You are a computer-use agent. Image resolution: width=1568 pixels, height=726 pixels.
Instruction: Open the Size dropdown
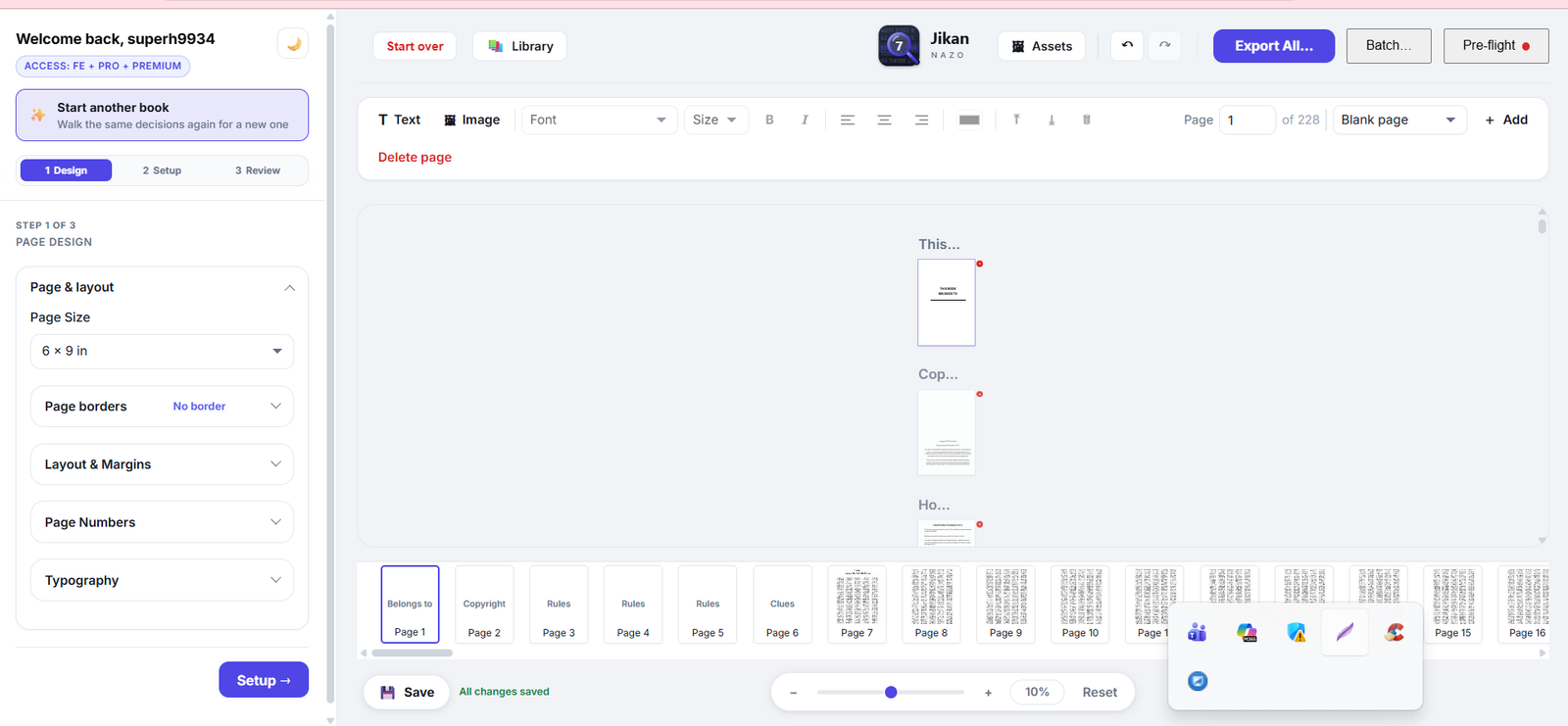click(715, 120)
